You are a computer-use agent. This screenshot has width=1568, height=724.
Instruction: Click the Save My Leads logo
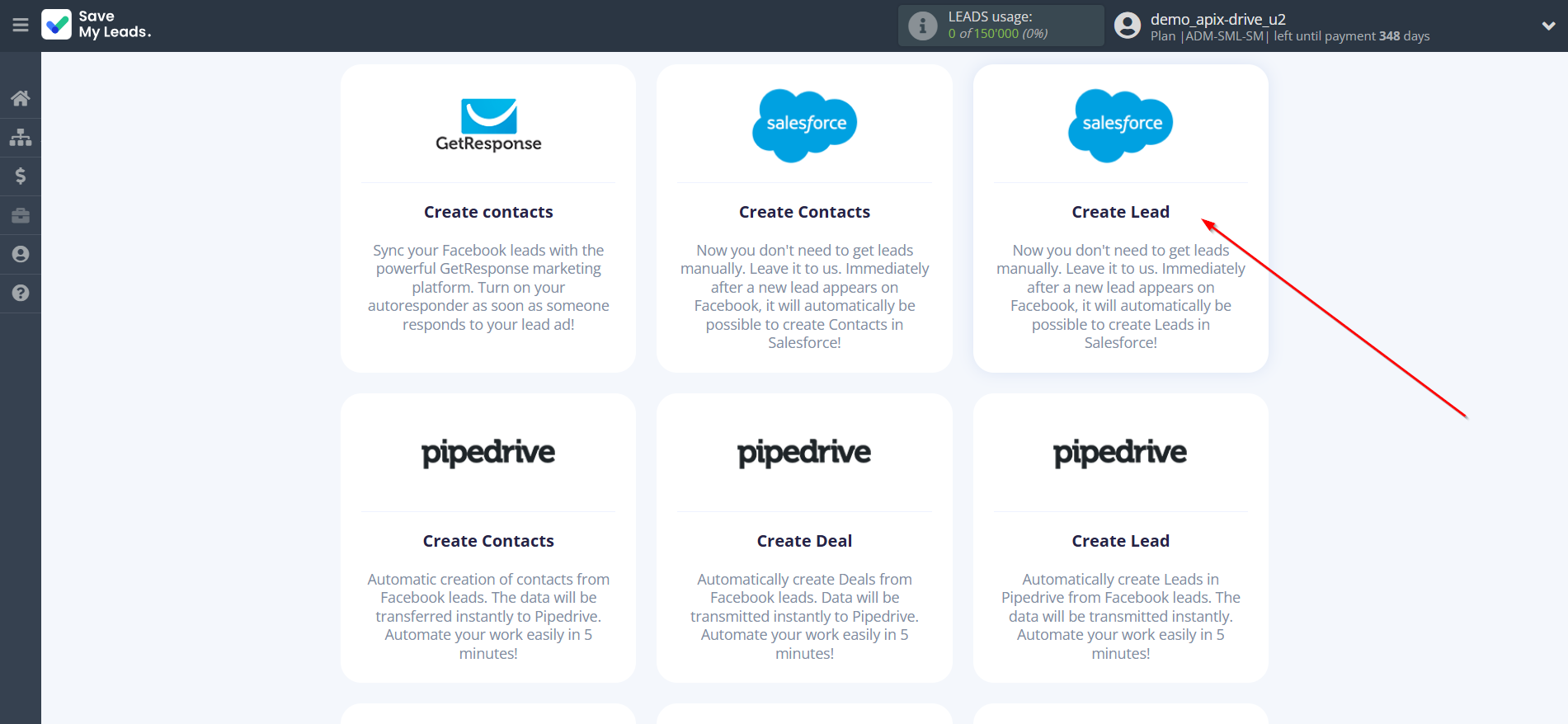[97, 25]
